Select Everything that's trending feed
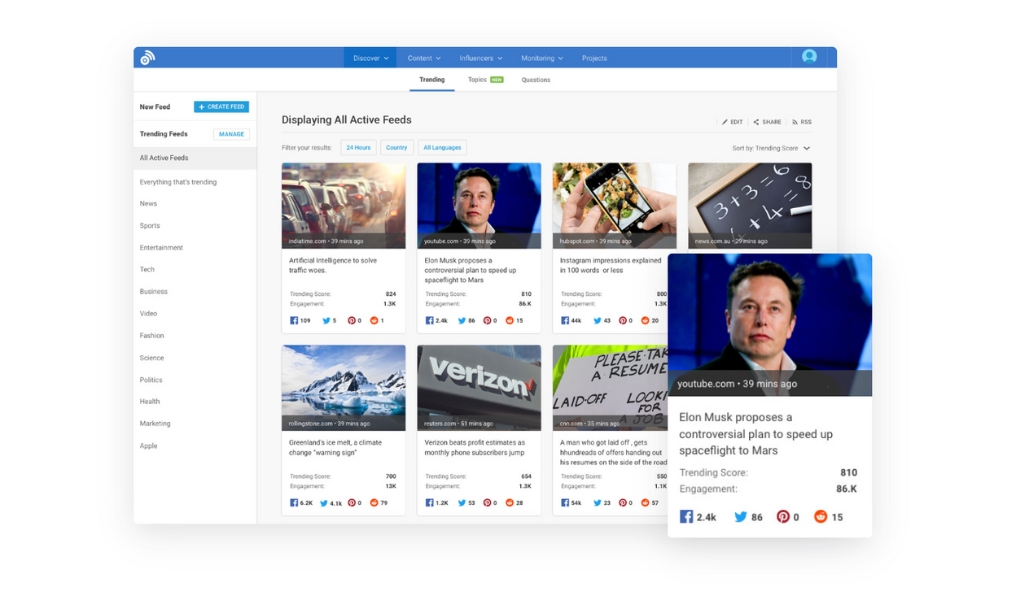This screenshot has width=1024, height=600. tap(178, 182)
